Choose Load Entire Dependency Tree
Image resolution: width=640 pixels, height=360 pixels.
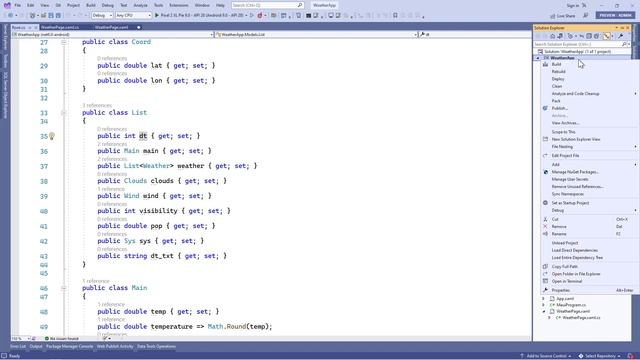tap(577, 258)
